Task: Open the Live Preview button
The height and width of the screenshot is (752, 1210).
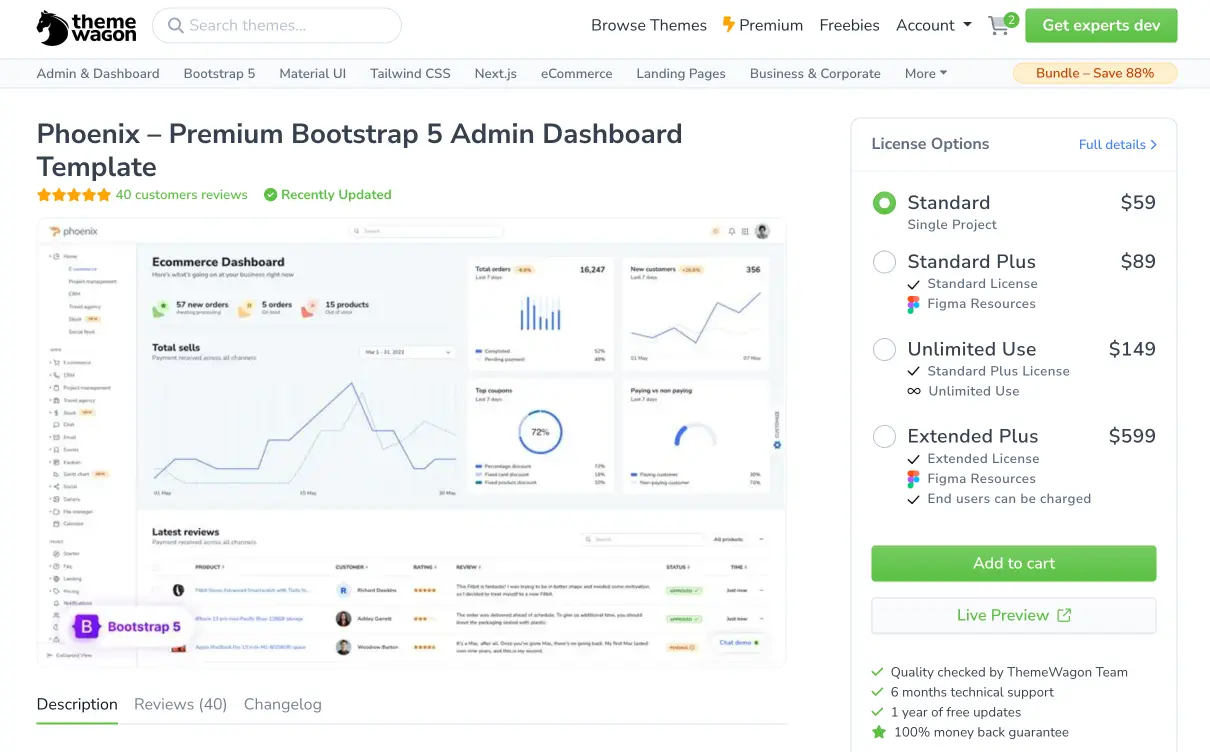Action: click(1014, 615)
